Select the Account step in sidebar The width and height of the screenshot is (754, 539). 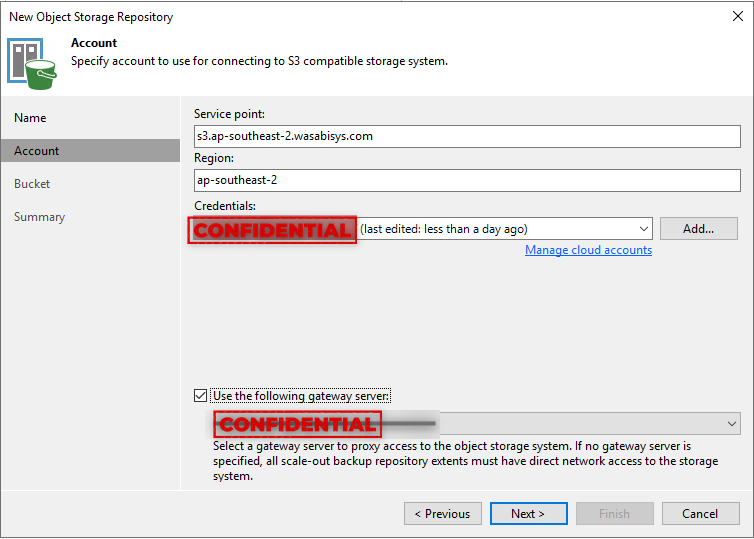37,151
